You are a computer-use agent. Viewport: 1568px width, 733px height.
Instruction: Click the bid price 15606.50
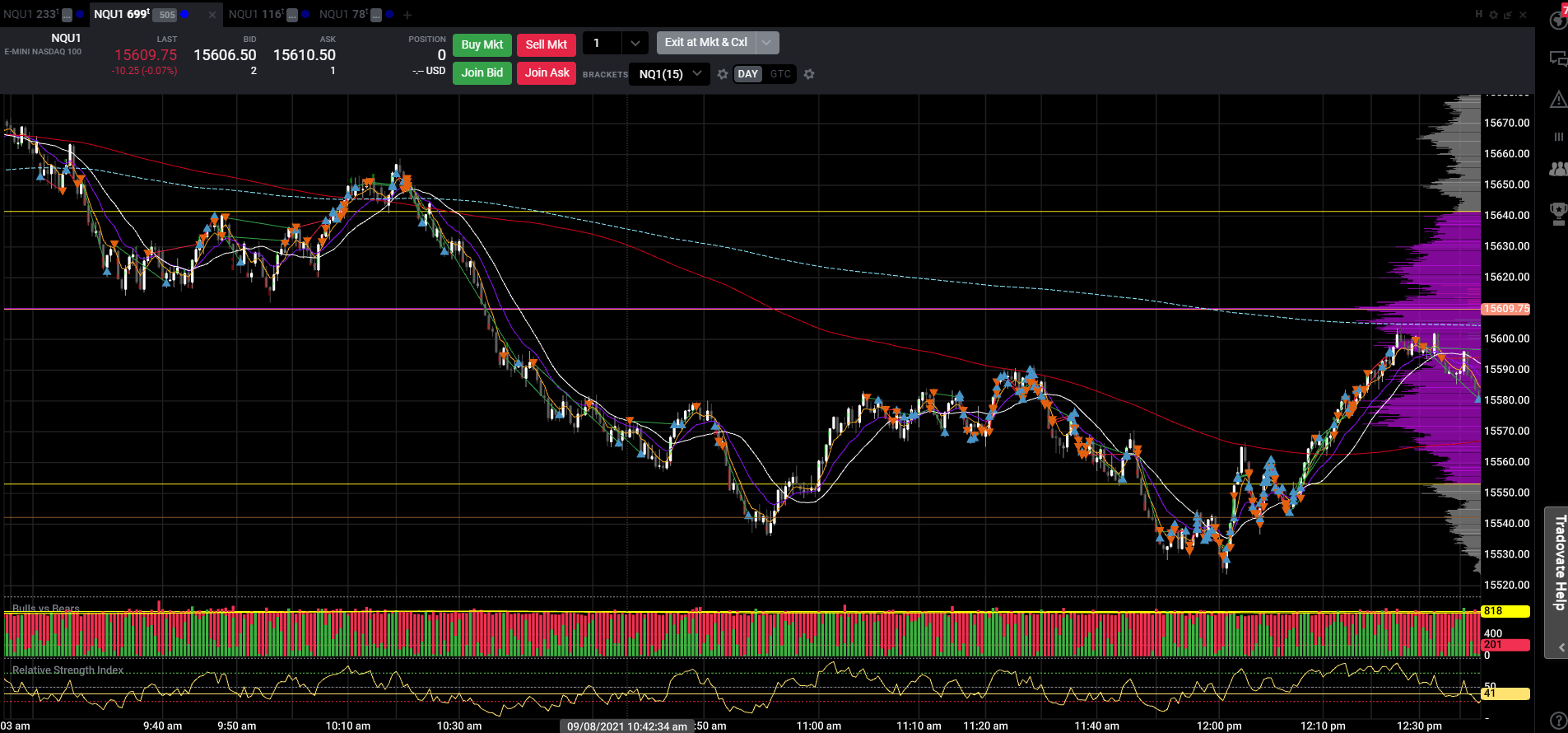coord(225,55)
